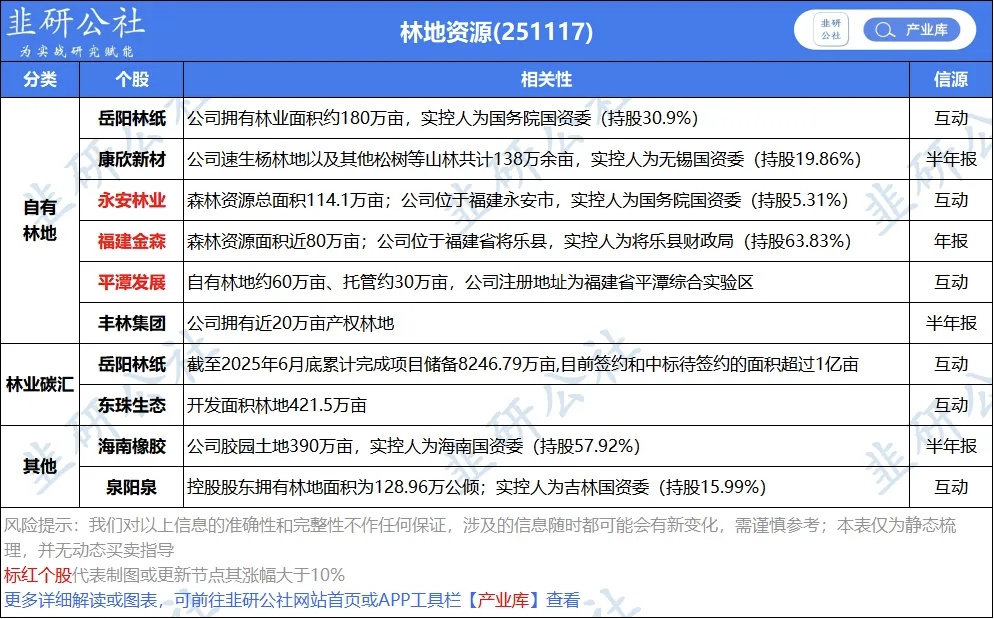
Task: Click stock name 海南橡胶
Action: tap(132, 446)
